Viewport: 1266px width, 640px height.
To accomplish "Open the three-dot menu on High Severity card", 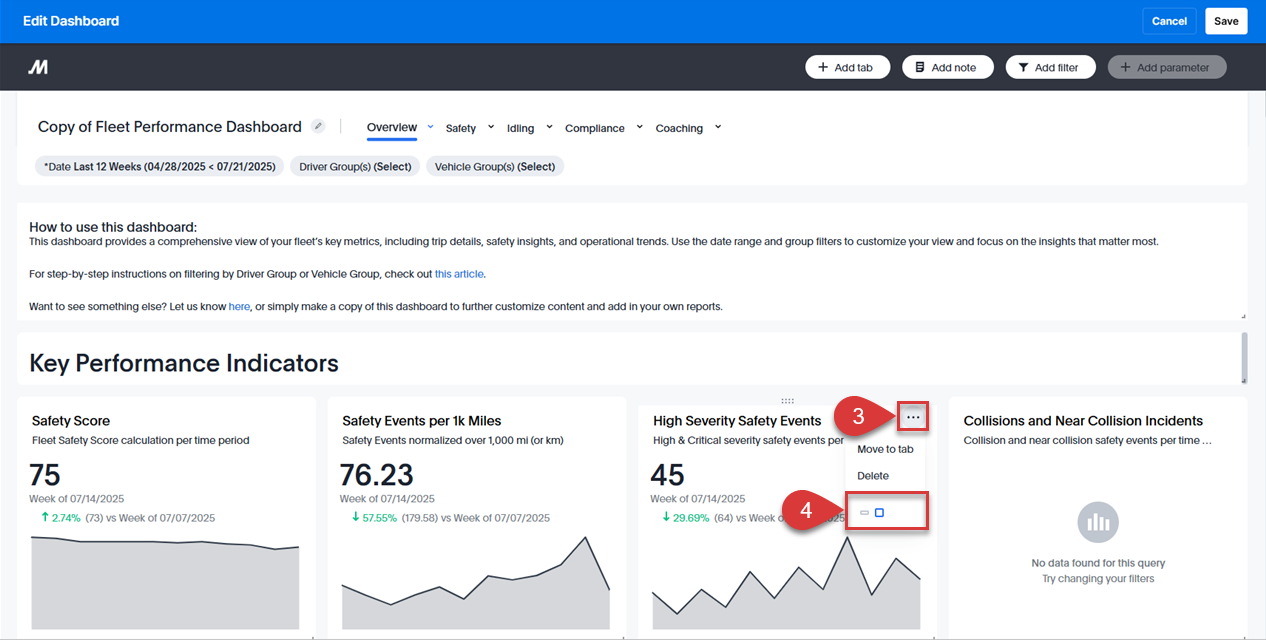I will [x=912, y=417].
